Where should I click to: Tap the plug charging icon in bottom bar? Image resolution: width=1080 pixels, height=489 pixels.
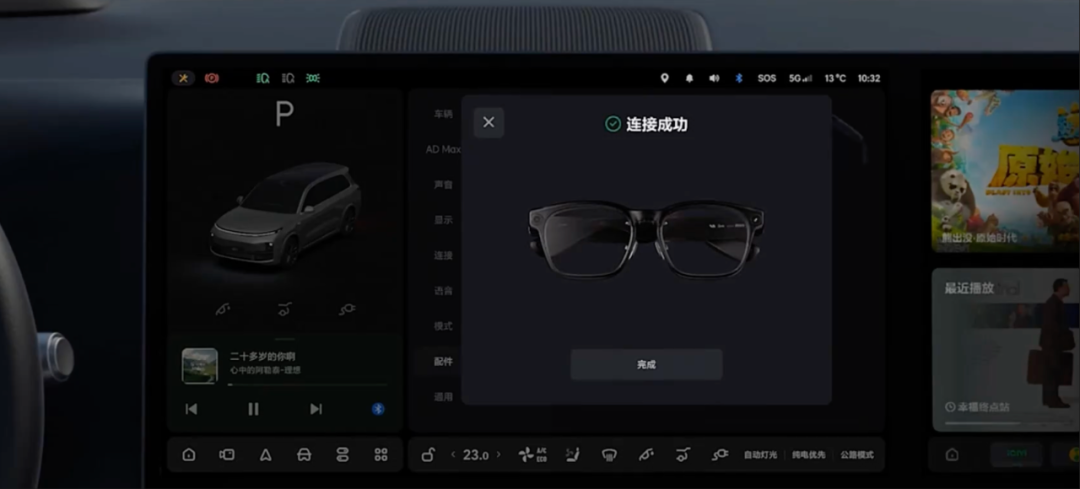click(x=720, y=455)
